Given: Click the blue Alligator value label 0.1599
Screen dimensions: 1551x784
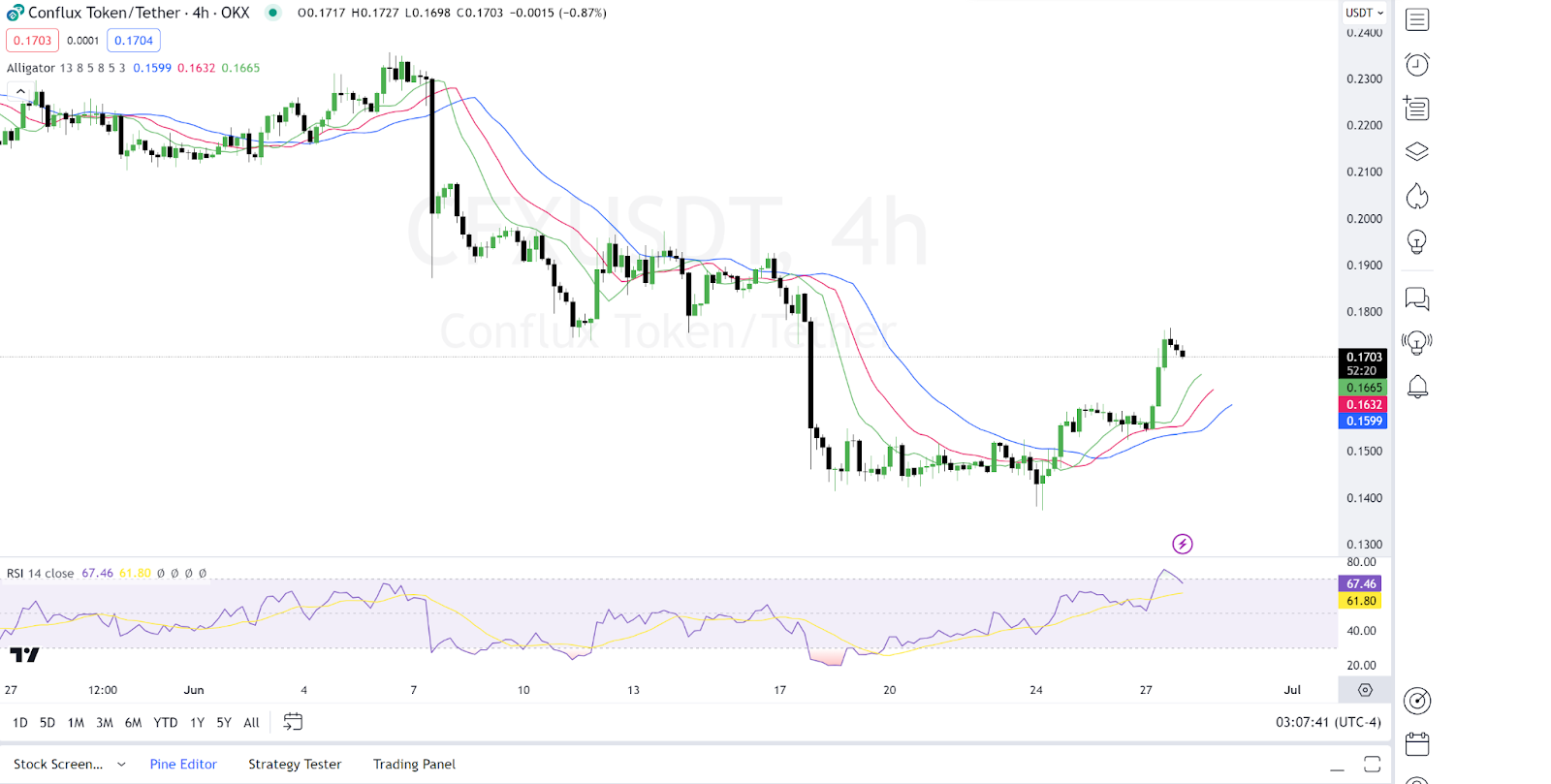Looking at the screenshot, I should click(1363, 421).
